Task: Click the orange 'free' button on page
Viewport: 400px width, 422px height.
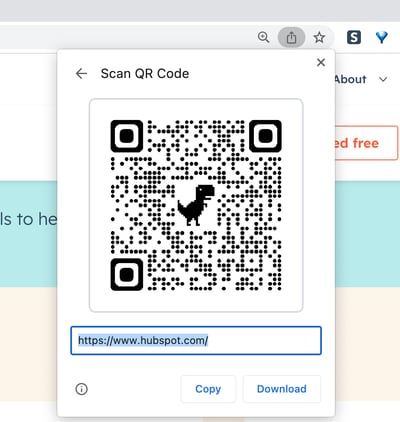Action: point(366,143)
